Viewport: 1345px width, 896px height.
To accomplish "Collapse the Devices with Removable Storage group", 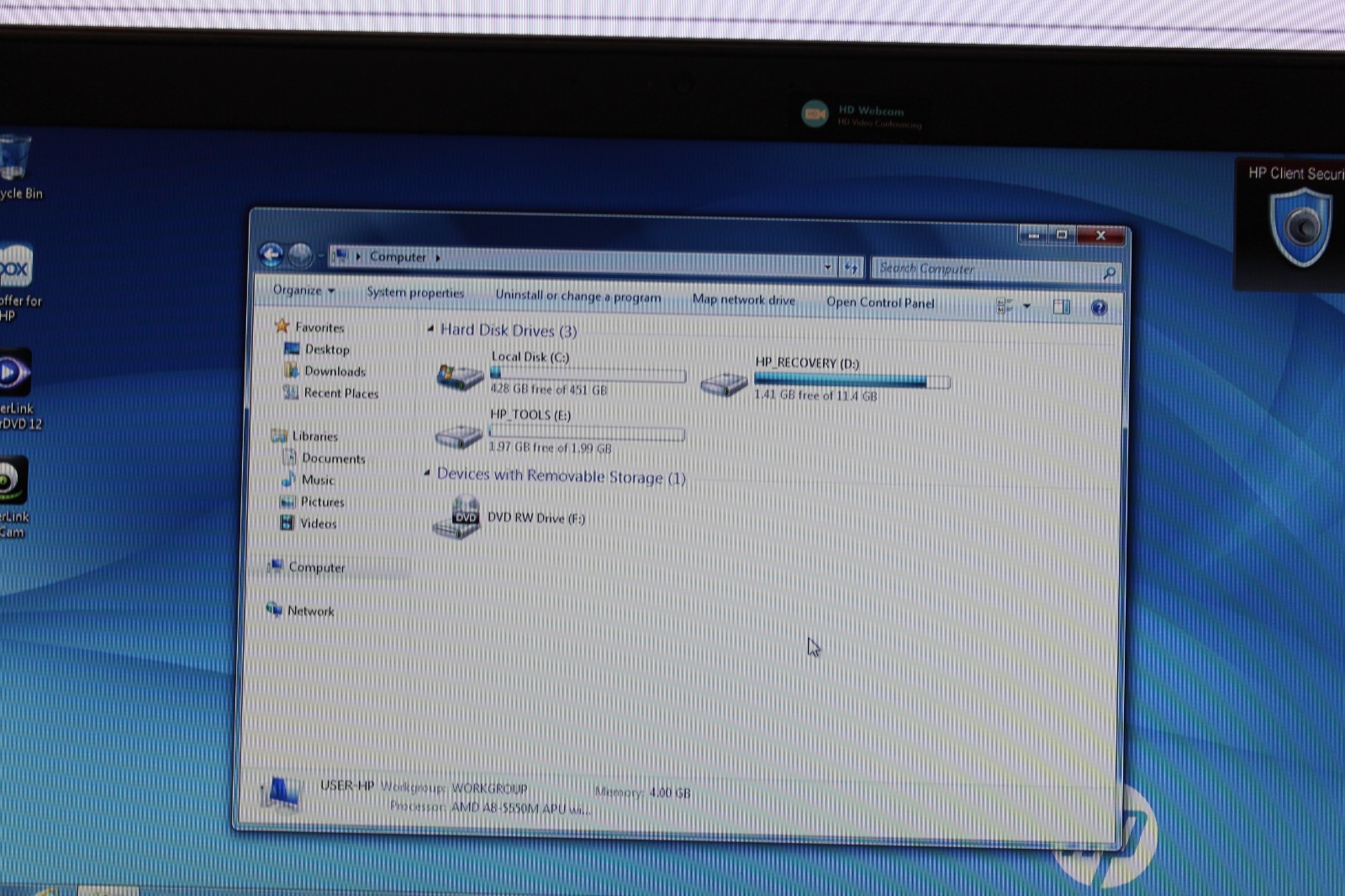I will [x=427, y=473].
